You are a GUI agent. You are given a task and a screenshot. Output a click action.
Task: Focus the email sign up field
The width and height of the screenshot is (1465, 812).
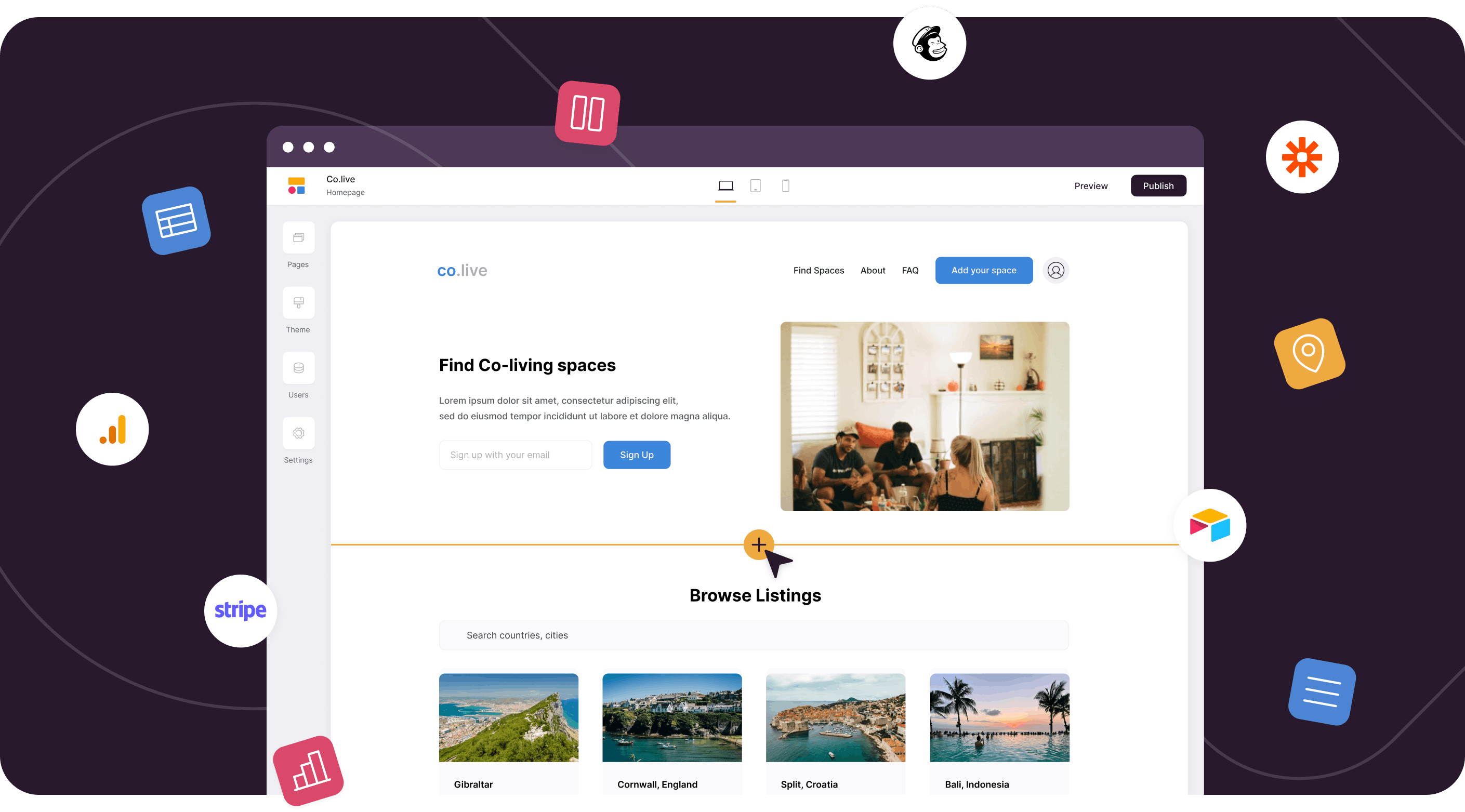515,455
